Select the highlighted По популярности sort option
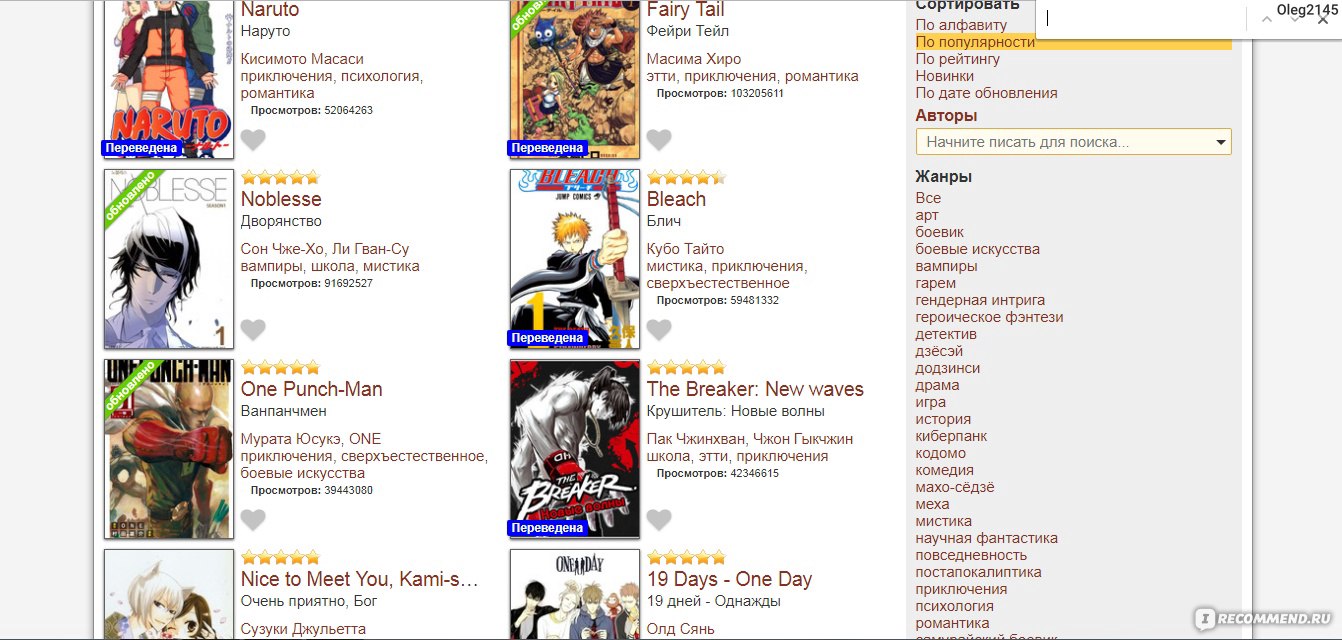Screen dimensions: 1342x640 [975, 42]
